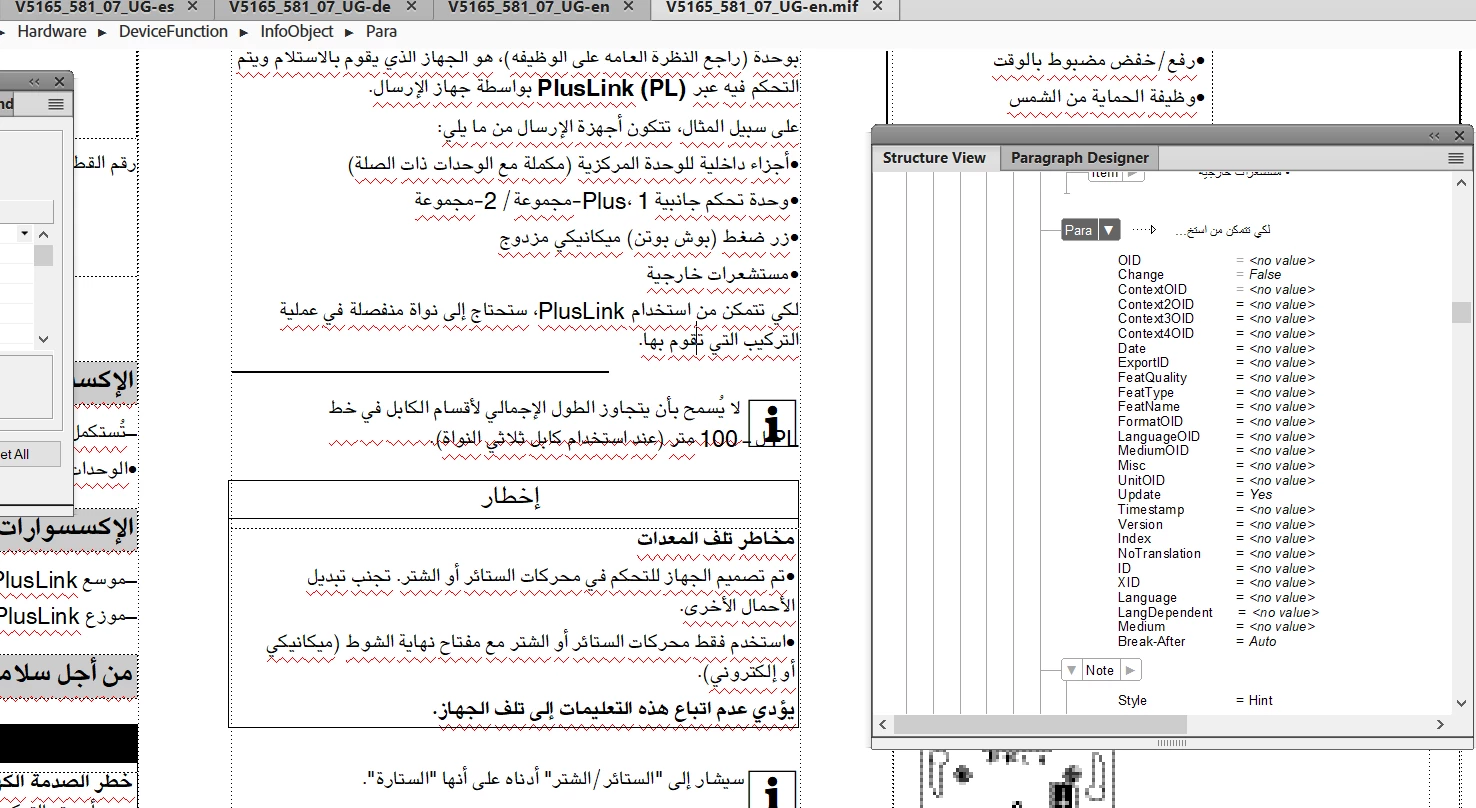The image size is (1476, 808).
Task: Close the V5165_581_07_UG-en tab
Action: (628, 6)
